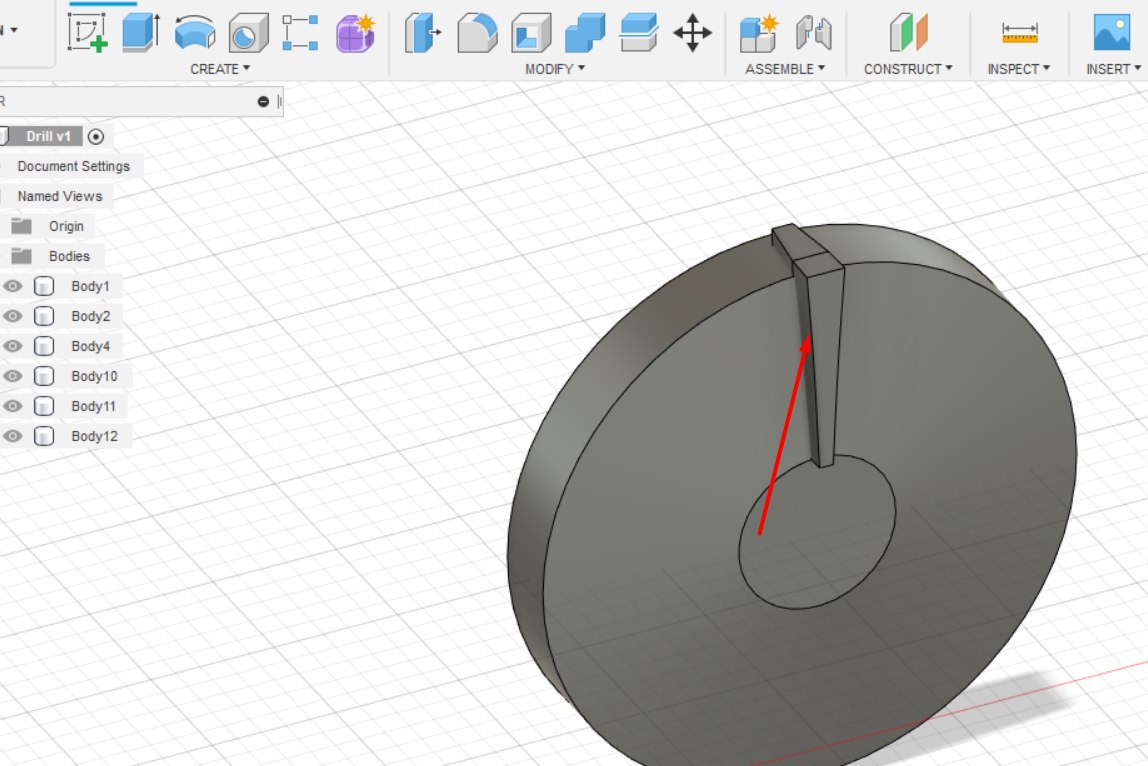Select the Create Form tool

(355, 33)
